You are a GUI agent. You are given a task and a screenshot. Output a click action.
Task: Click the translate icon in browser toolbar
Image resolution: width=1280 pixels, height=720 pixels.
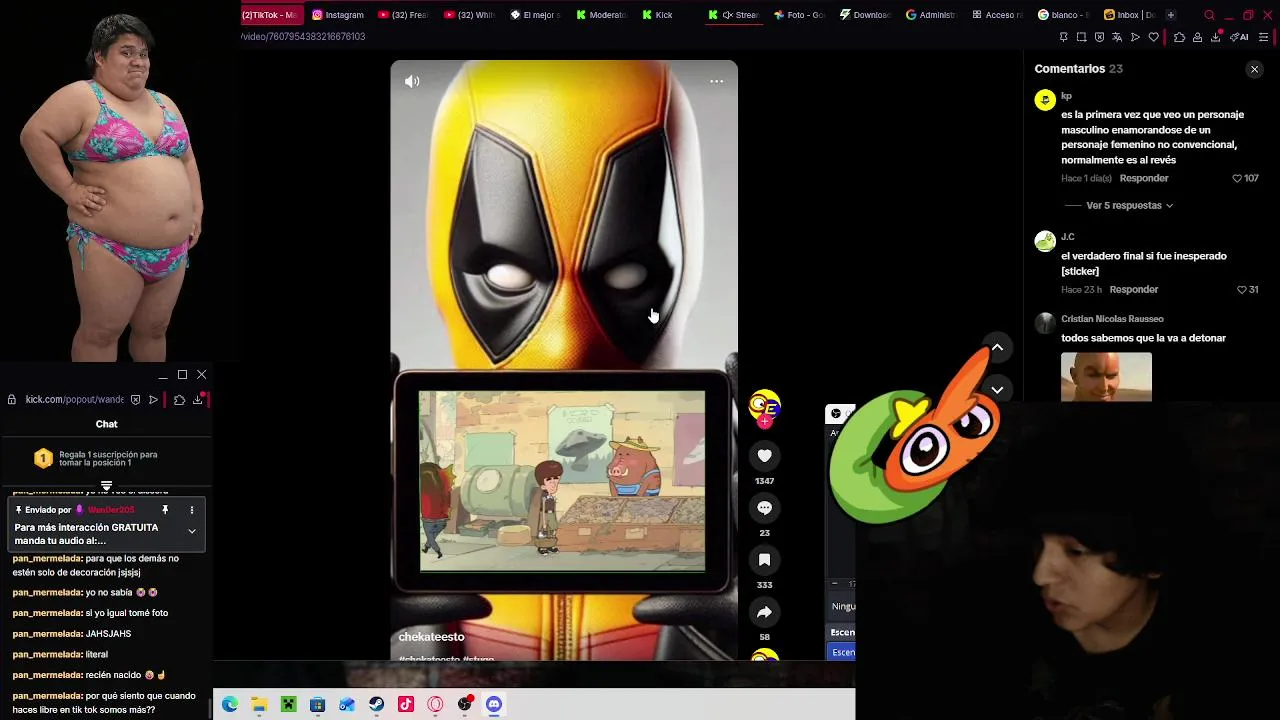pos(1117,37)
